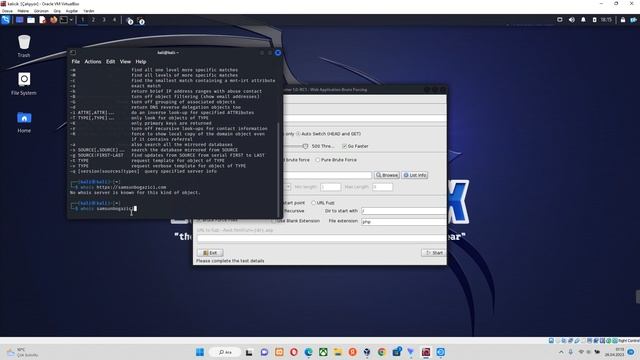Select URL Fuzz radio button
Screen dimensions: 640x360
point(313,202)
